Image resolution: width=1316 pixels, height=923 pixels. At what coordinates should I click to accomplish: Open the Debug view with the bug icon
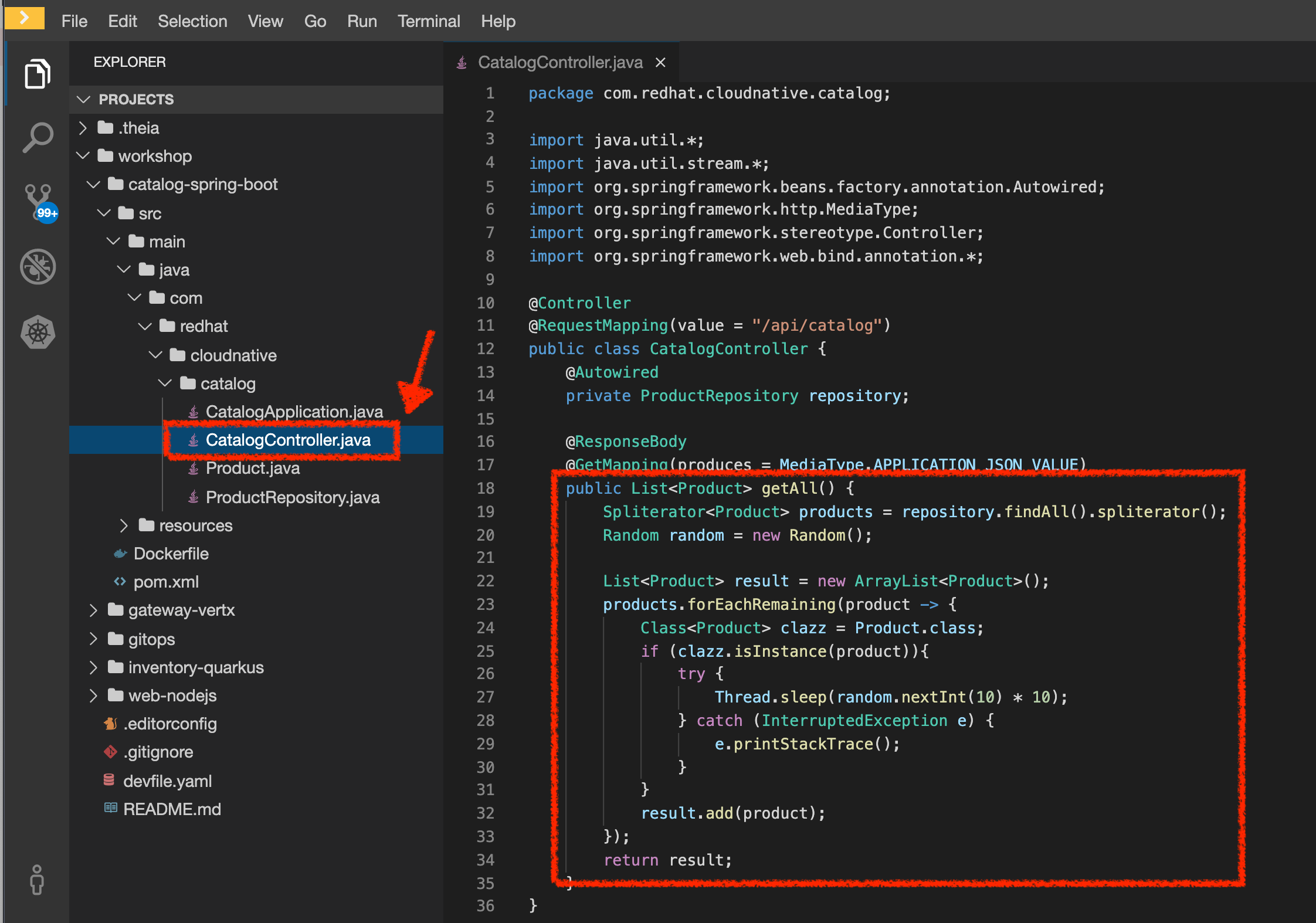pyautogui.click(x=37, y=267)
